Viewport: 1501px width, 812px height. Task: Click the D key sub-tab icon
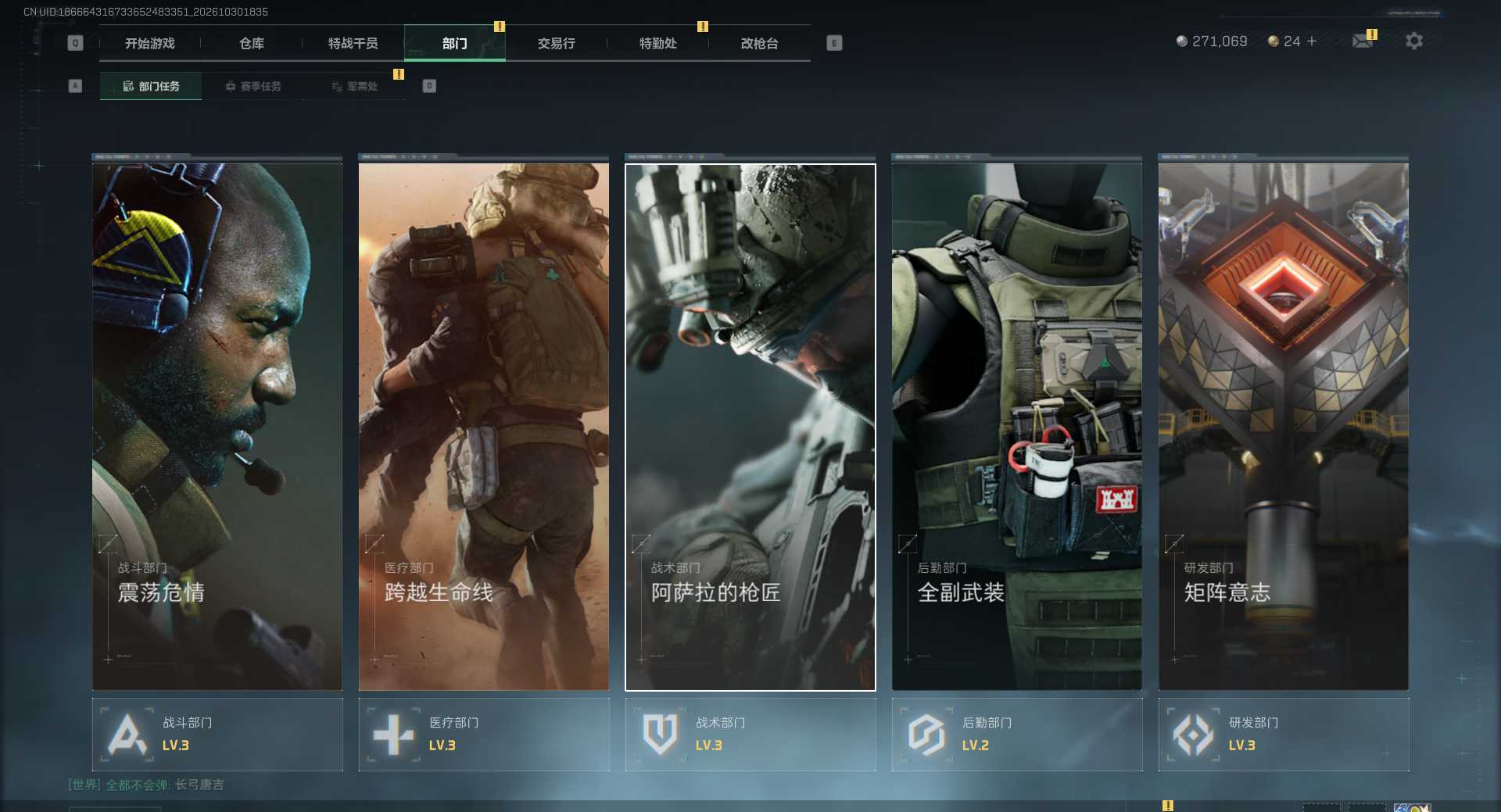pyautogui.click(x=429, y=86)
